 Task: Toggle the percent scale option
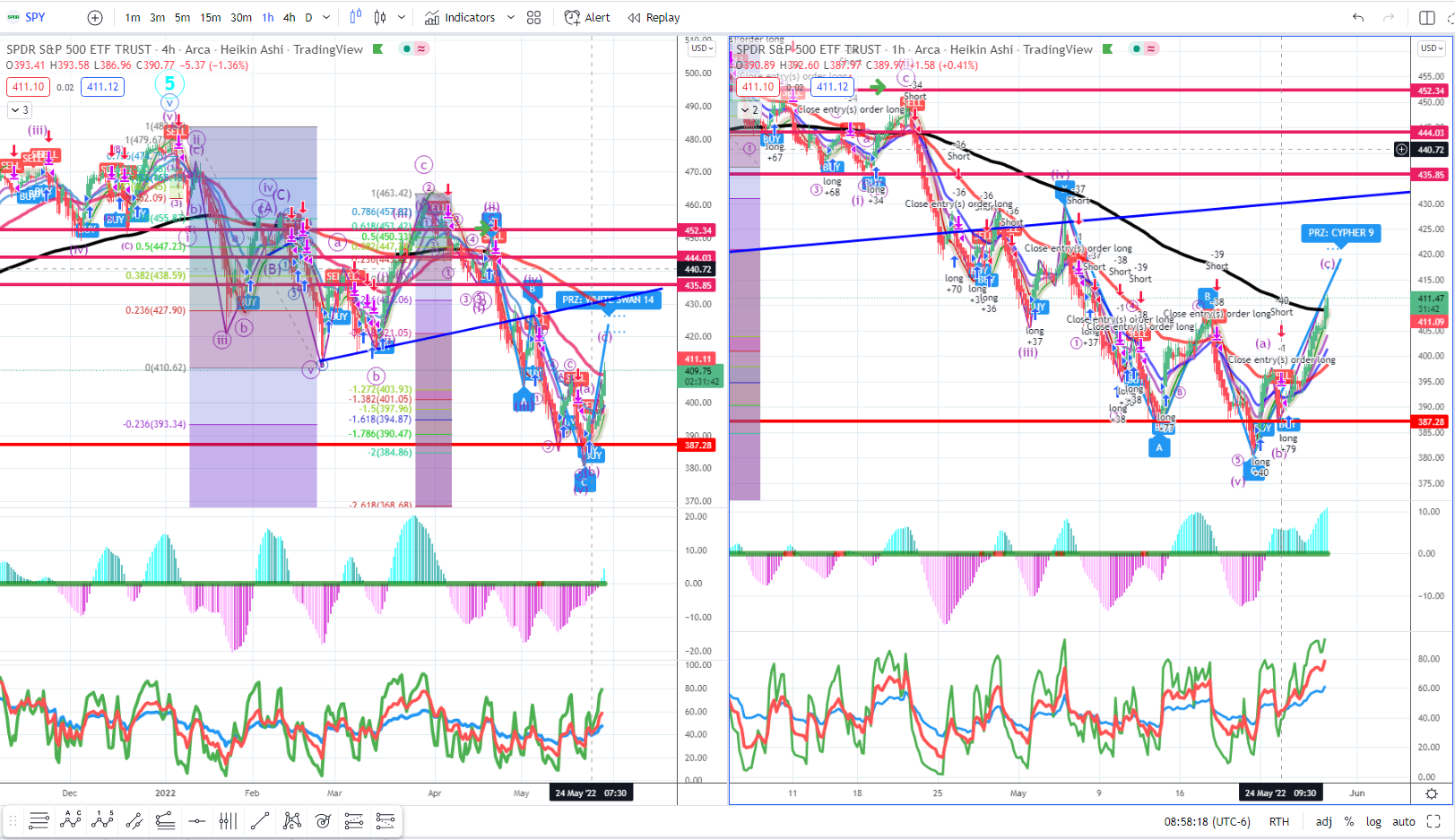pos(1349,821)
